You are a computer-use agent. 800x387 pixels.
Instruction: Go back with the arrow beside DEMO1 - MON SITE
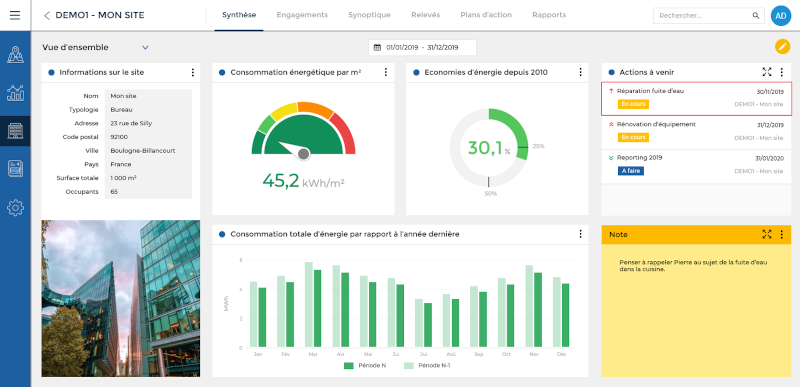pos(46,15)
